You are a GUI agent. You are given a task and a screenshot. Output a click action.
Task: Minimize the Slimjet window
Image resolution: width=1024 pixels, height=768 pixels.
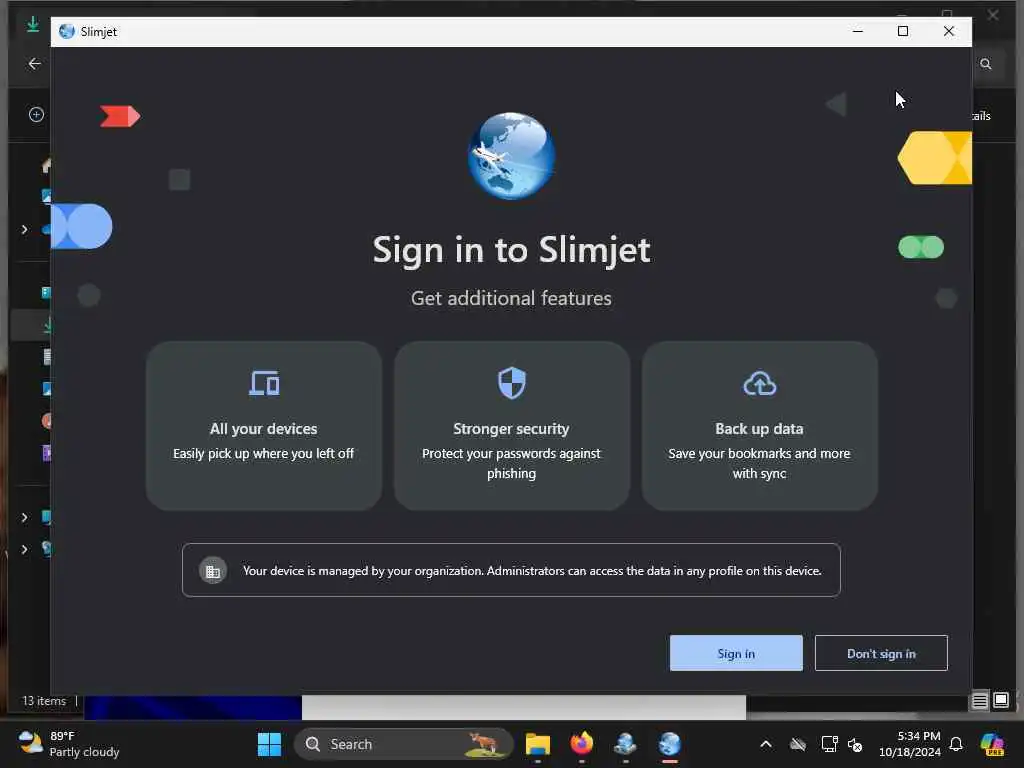(x=858, y=31)
